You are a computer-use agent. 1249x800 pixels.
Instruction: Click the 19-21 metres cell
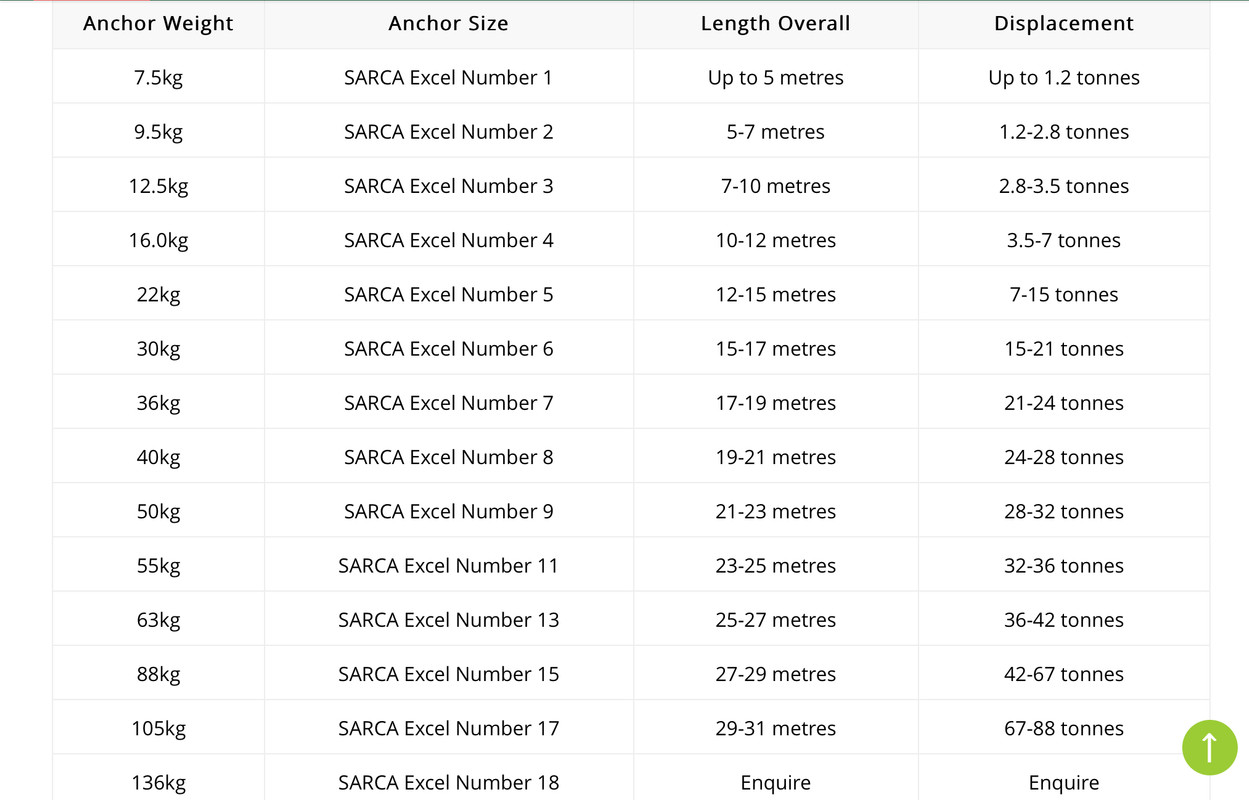tap(776, 456)
